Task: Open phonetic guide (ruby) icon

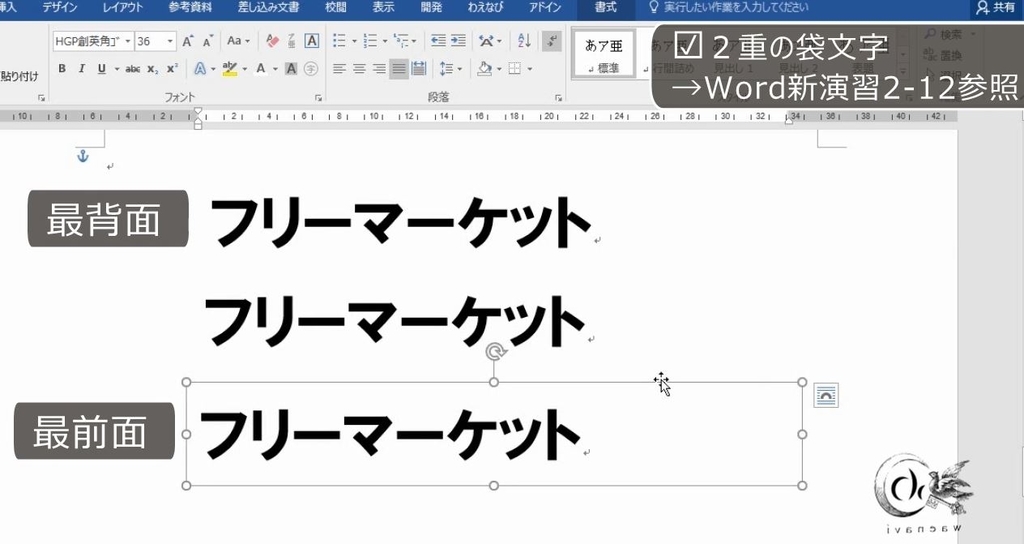Action: tap(292, 41)
